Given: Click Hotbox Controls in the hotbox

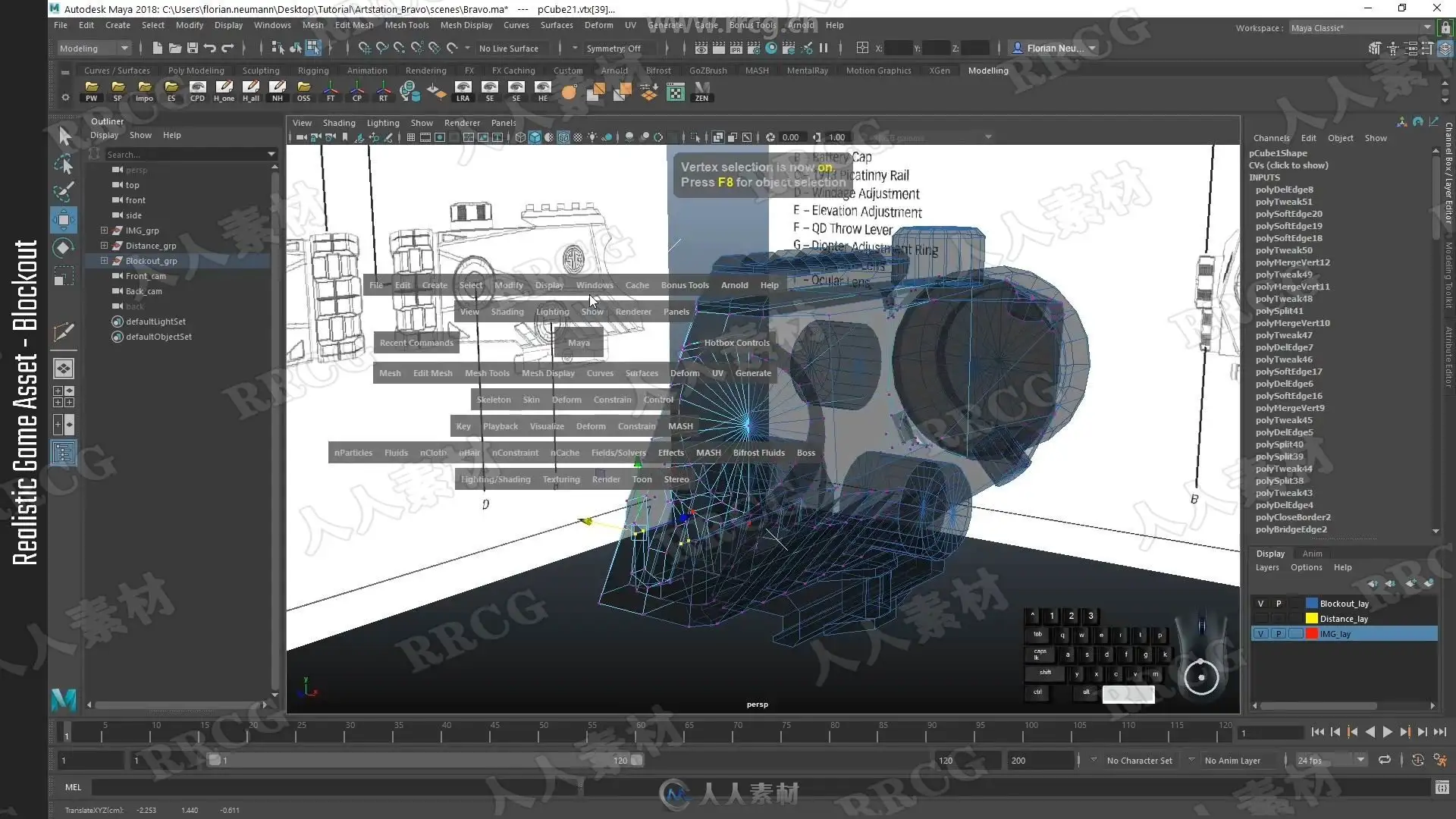Looking at the screenshot, I should tap(736, 343).
